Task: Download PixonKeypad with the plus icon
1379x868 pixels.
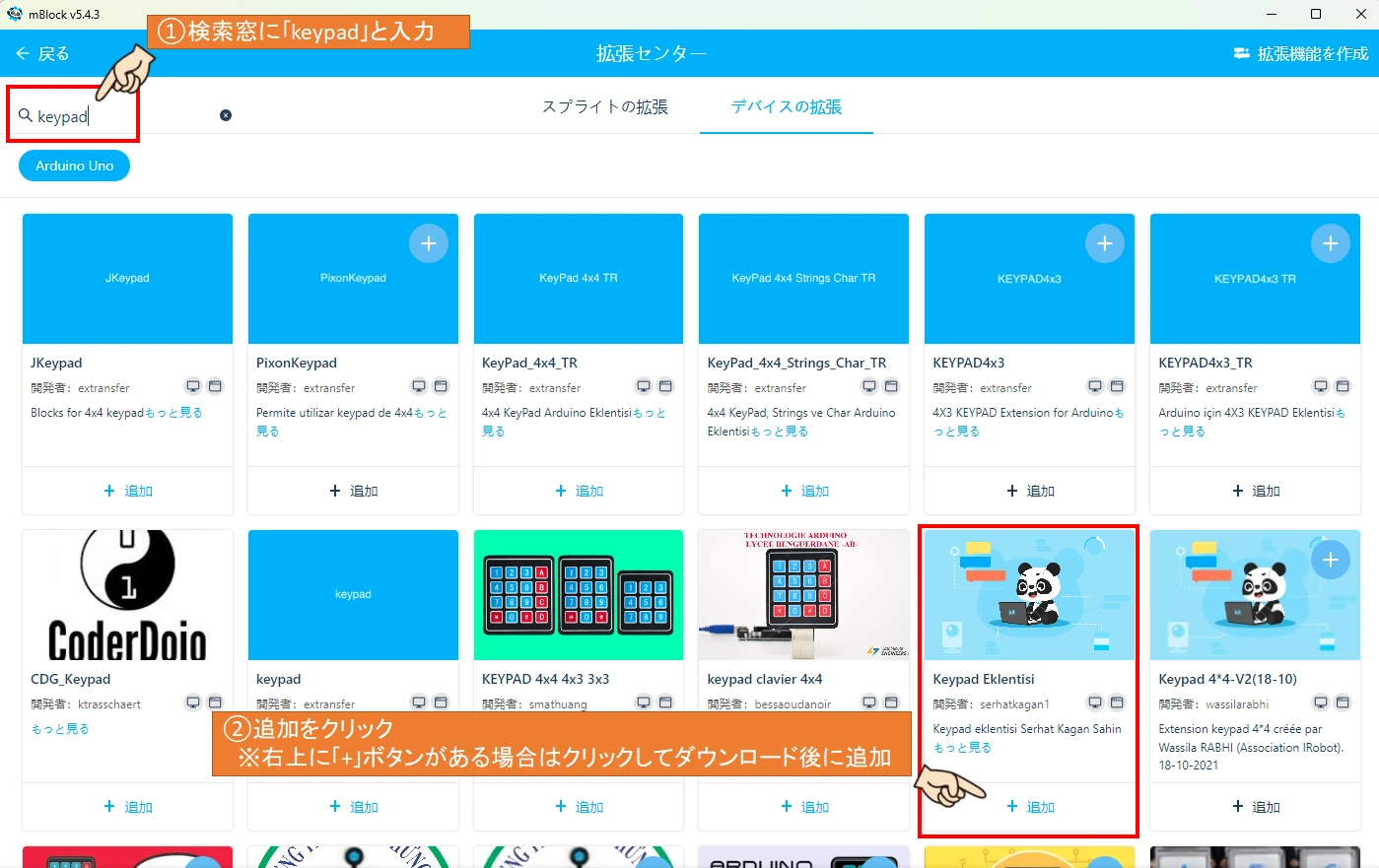Action: [x=429, y=243]
